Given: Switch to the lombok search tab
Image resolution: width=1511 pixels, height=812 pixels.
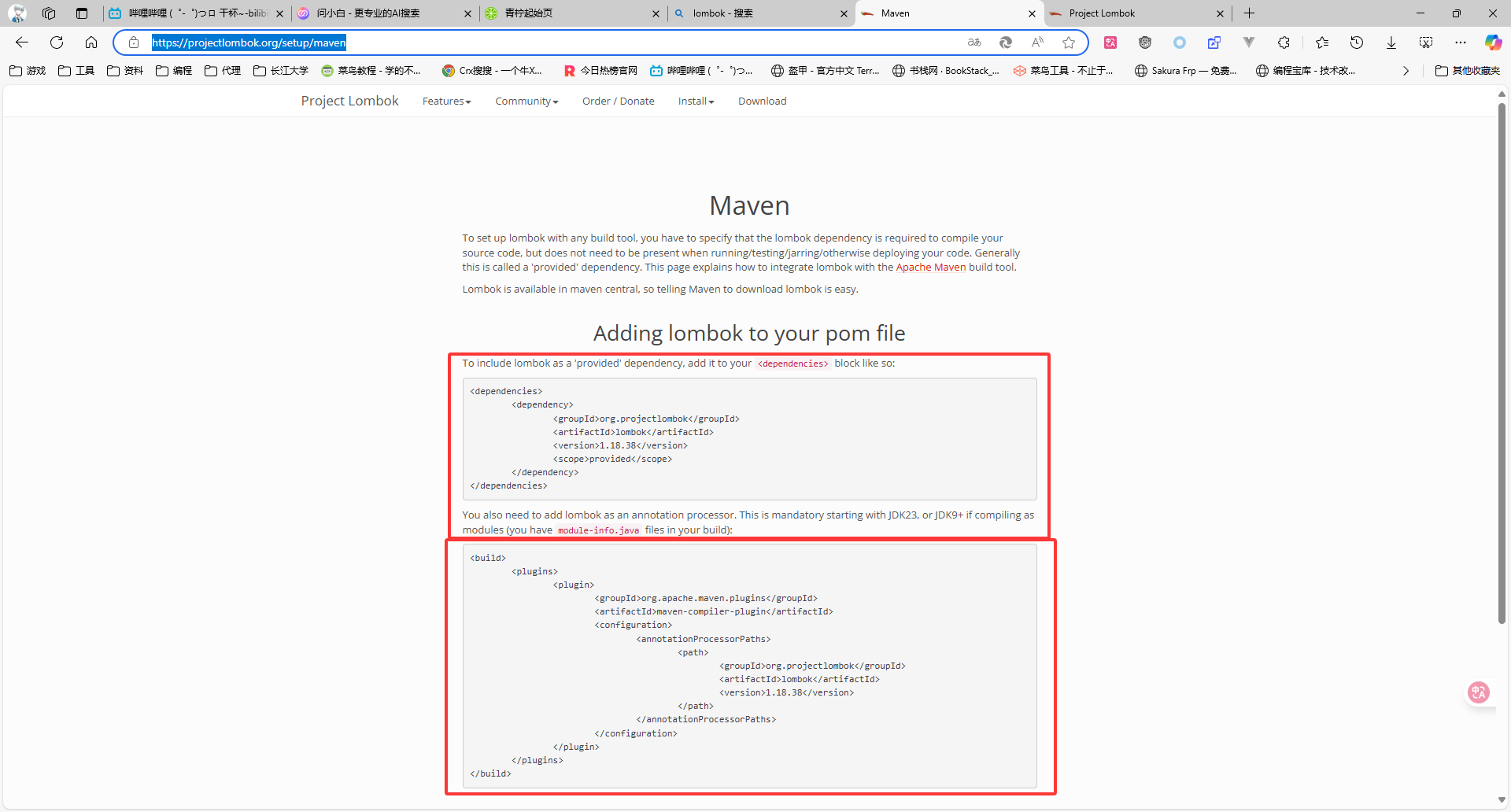Looking at the screenshot, I should point(755,13).
